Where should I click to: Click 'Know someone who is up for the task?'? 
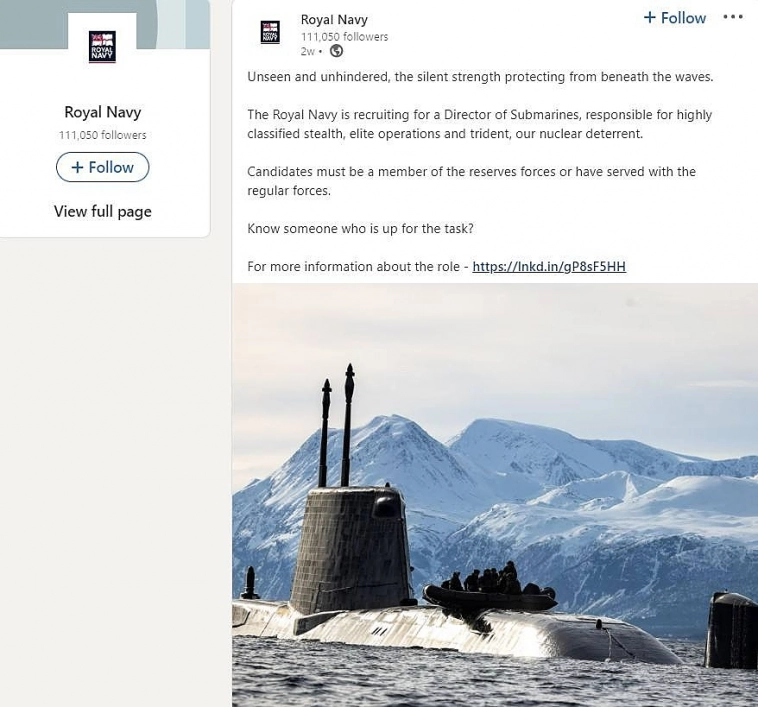pos(360,229)
